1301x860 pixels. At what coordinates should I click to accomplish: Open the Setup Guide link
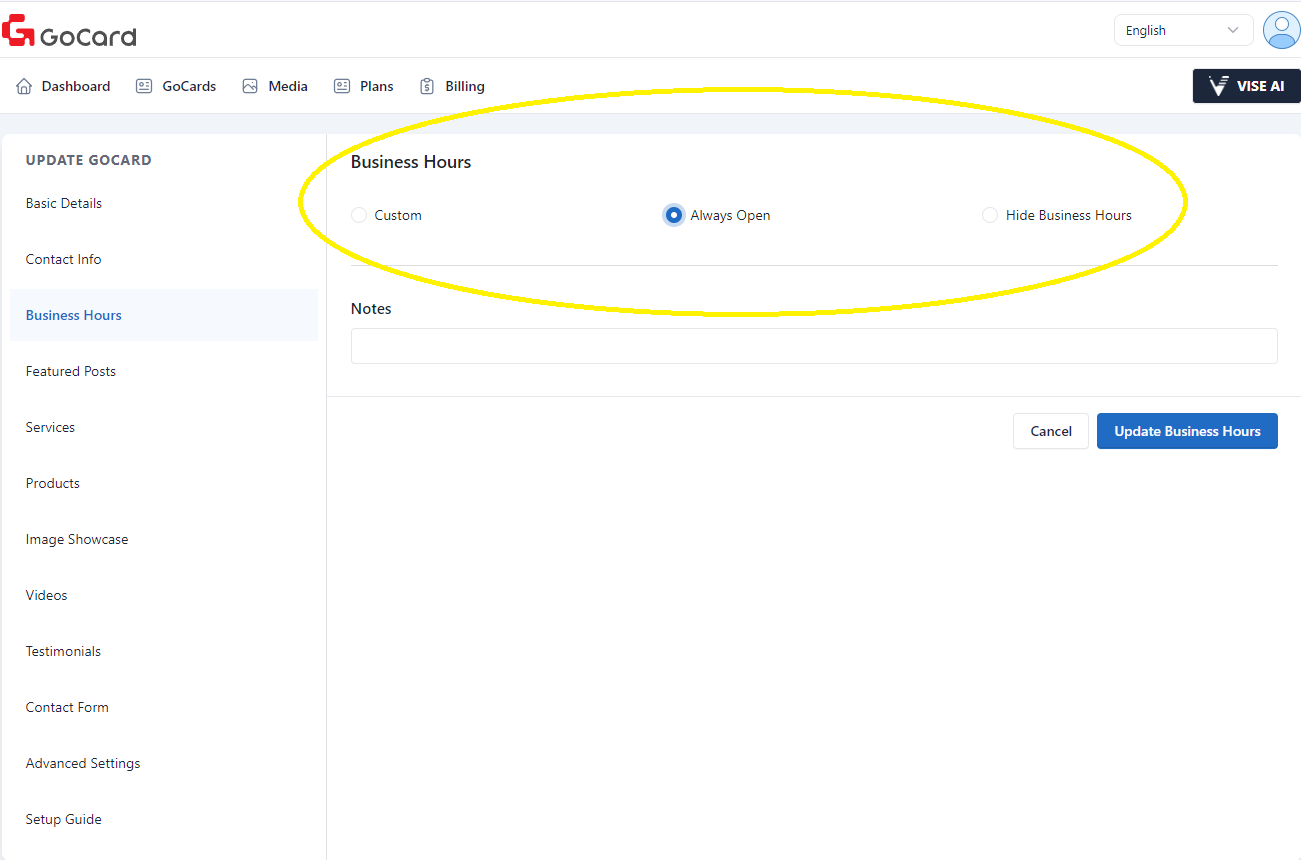click(x=64, y=819)
